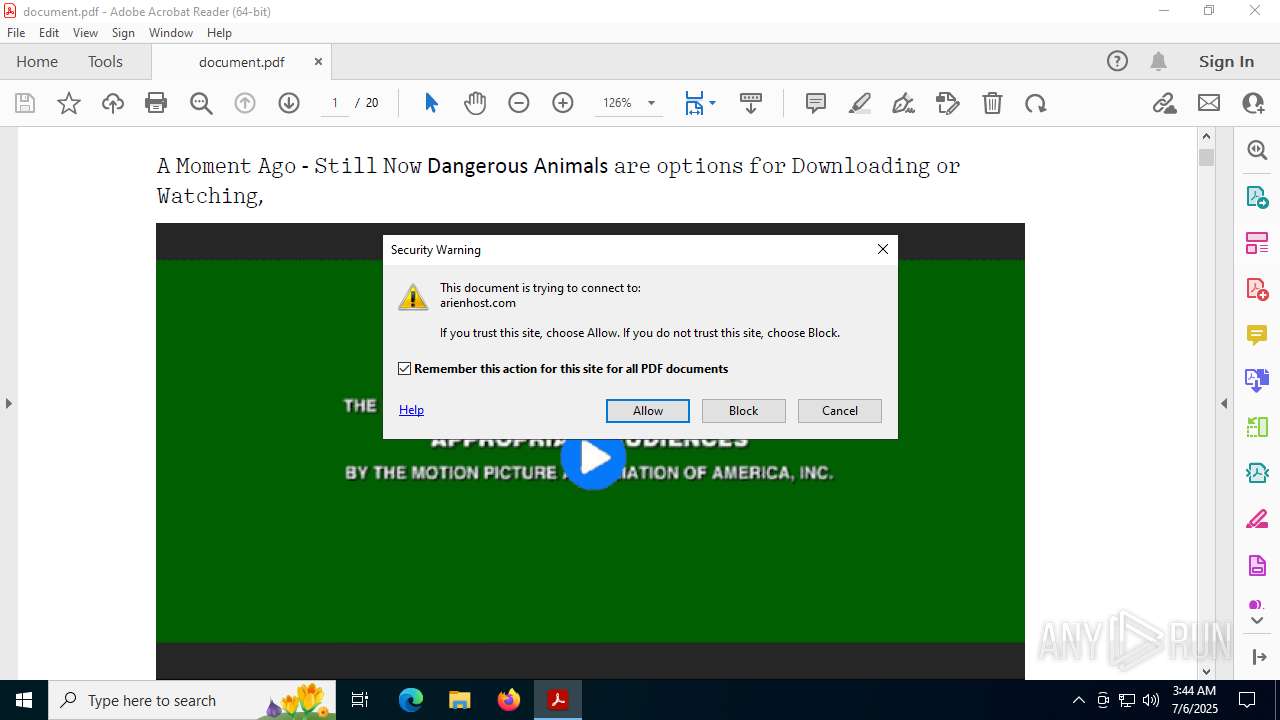Image resolution: width=1280 pixels, height=720 pixels.
Task: Open right pane search zoom tool
Action: (1257, 150)
